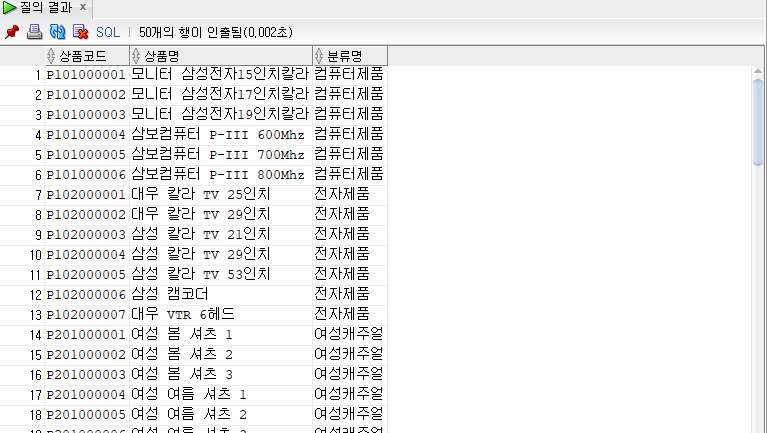The height and width of the screenshot is (433, 767).
Task: Select cell P102000001
Action: pos(87,195)
